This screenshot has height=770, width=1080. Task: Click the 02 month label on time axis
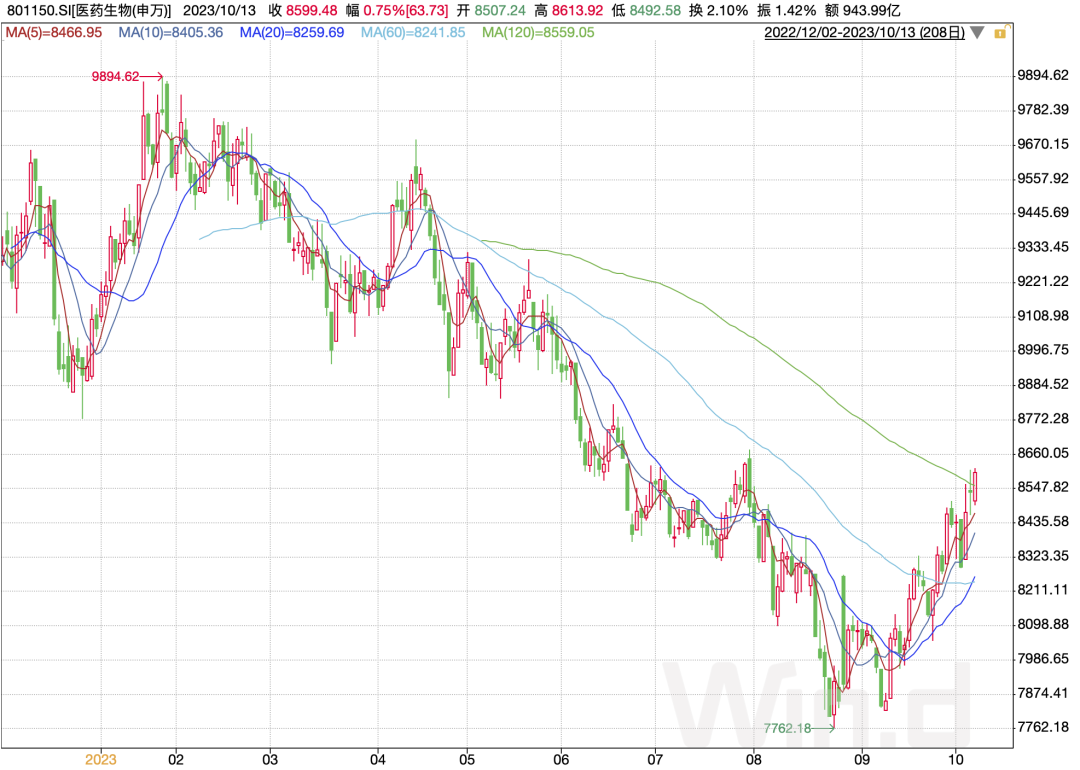[176, 760]
